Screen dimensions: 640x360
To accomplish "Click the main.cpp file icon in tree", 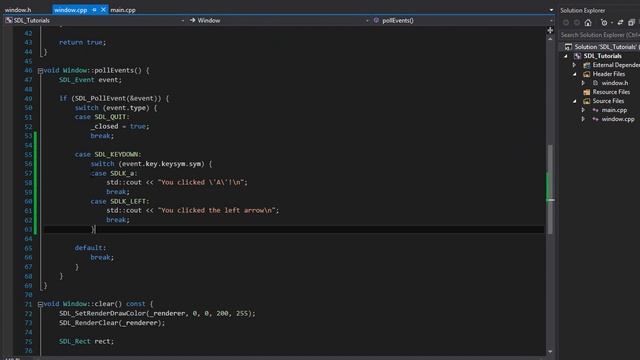I will click(x=595, y=110).
